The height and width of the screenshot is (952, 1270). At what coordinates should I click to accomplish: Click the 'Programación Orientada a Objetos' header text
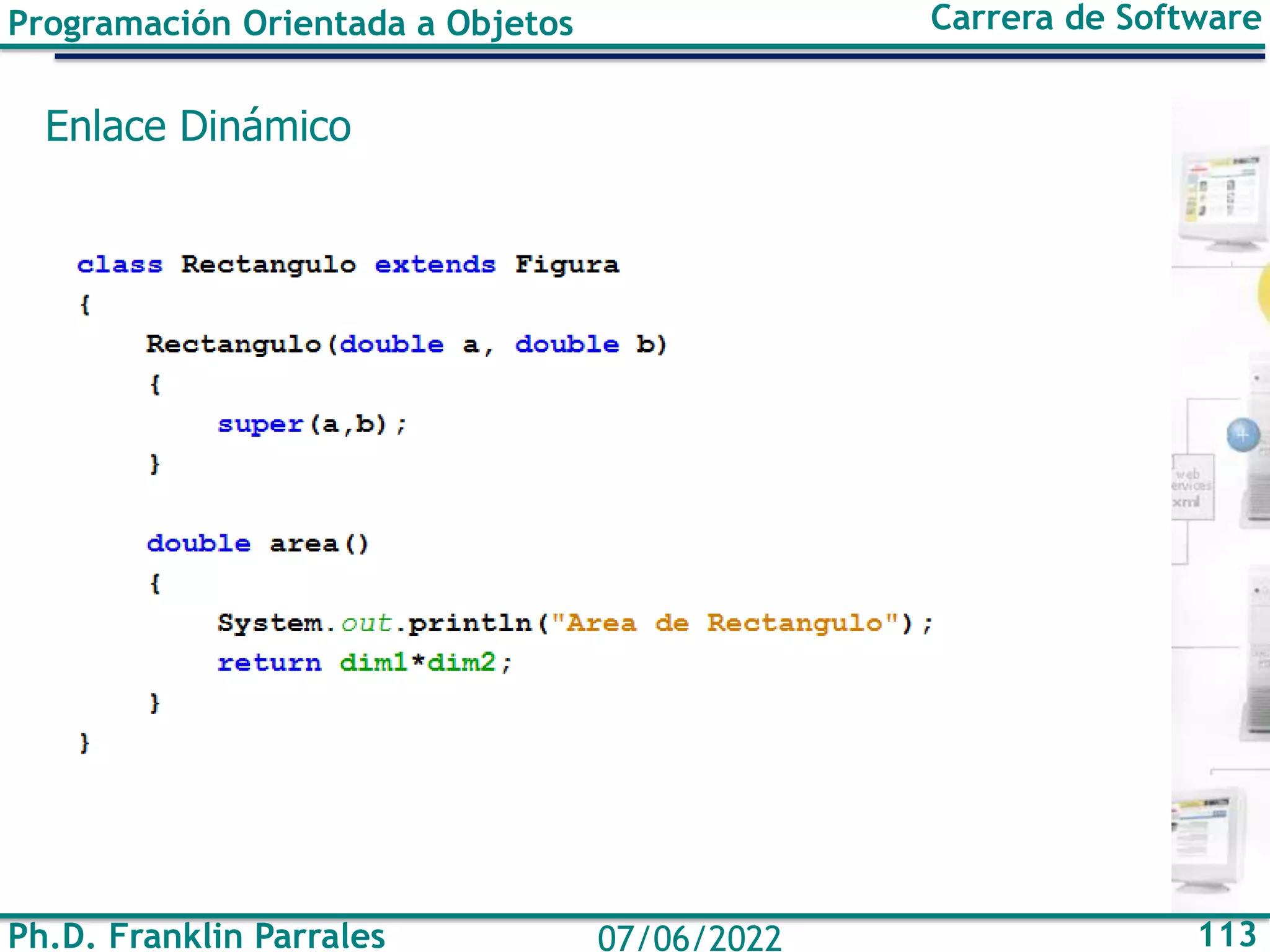(290, 24)
